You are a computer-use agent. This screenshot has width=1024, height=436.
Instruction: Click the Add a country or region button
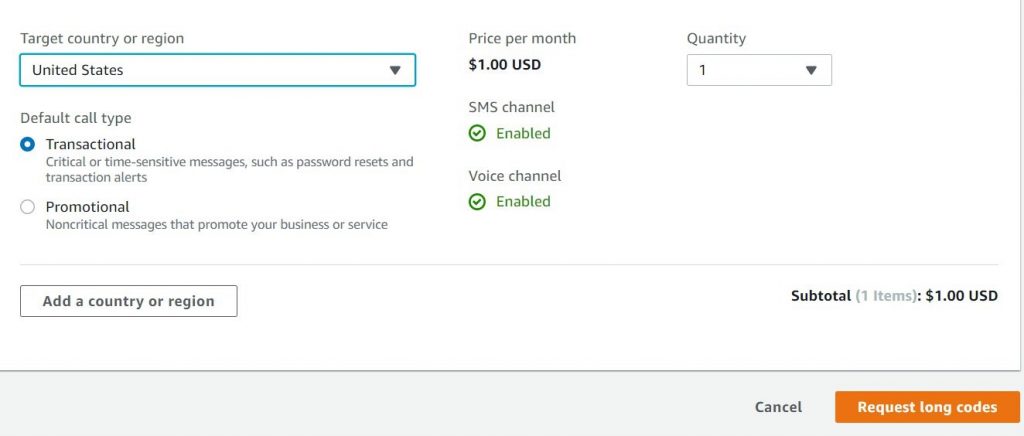129,301
